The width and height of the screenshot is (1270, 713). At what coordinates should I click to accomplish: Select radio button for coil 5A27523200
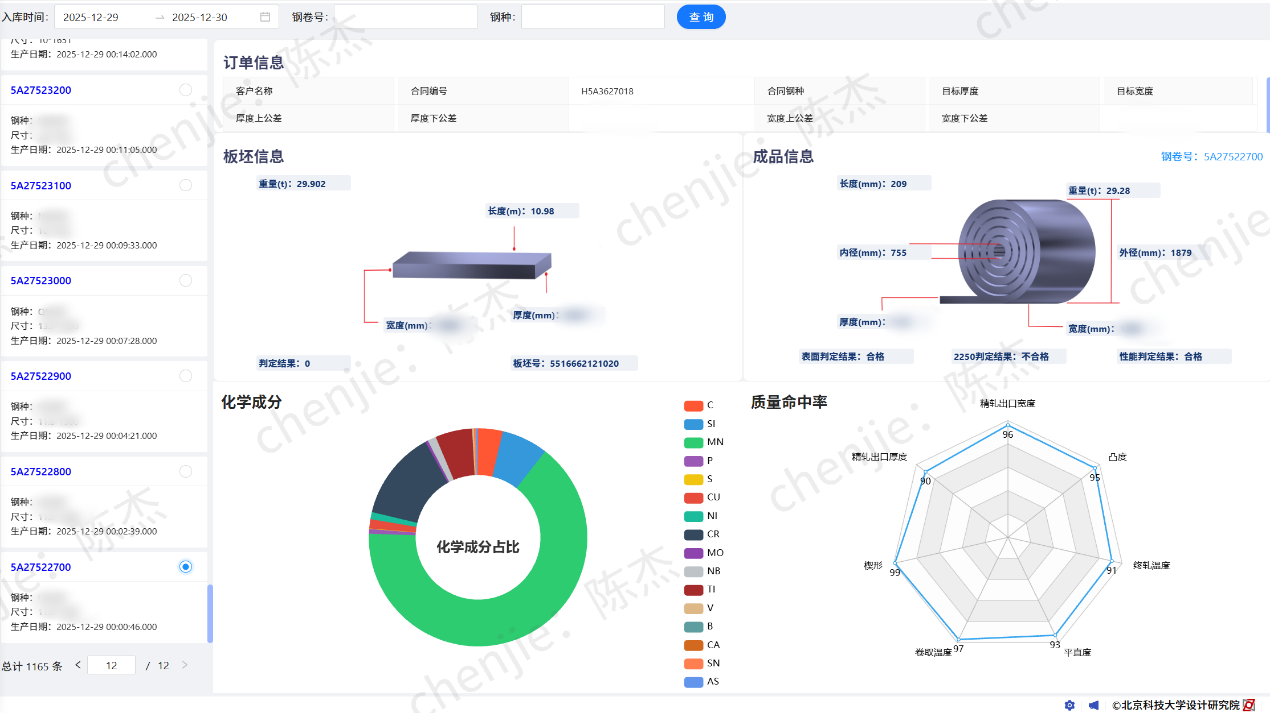click(x=185, y=90)
